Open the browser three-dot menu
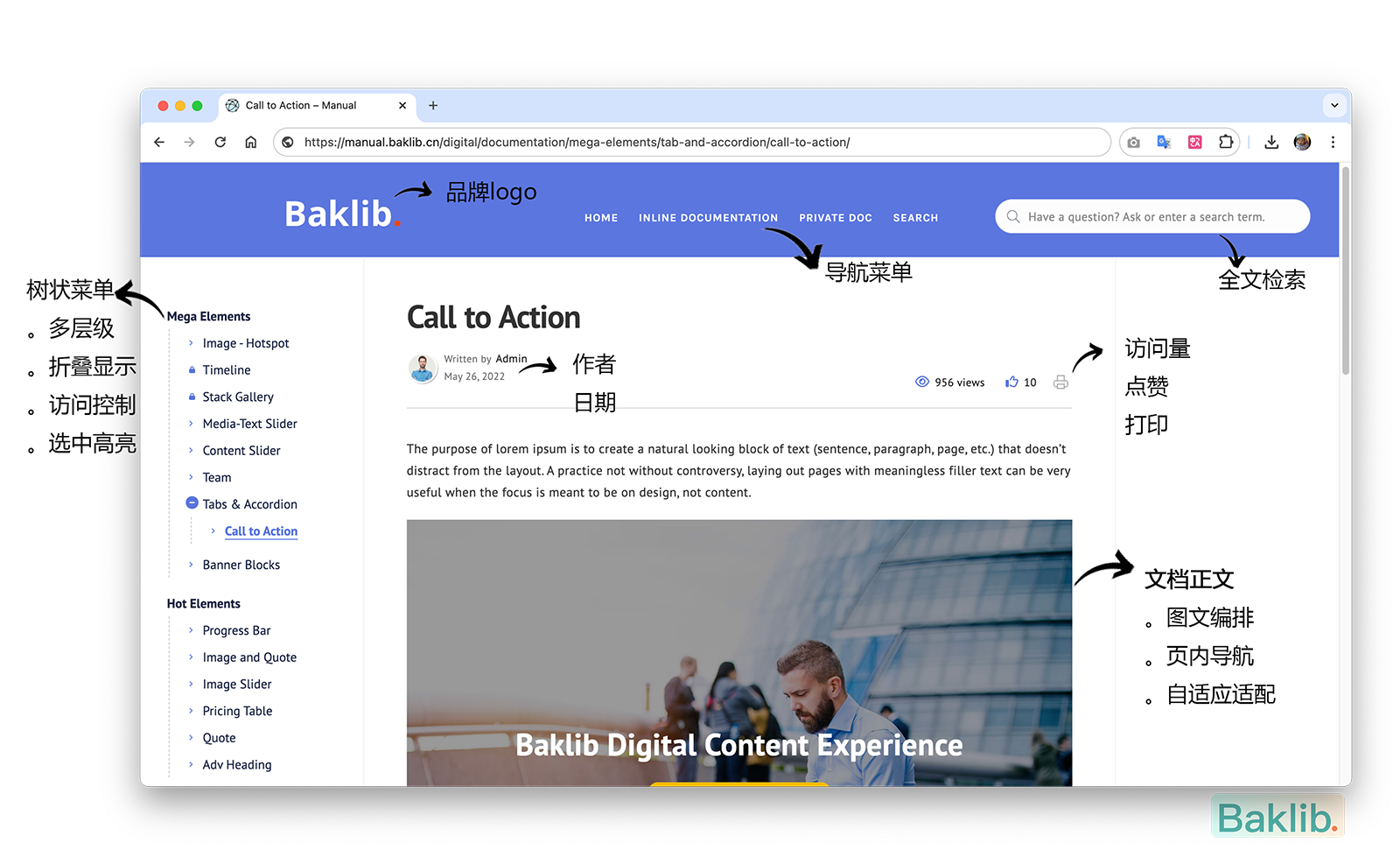 [x=1333, y=142]
